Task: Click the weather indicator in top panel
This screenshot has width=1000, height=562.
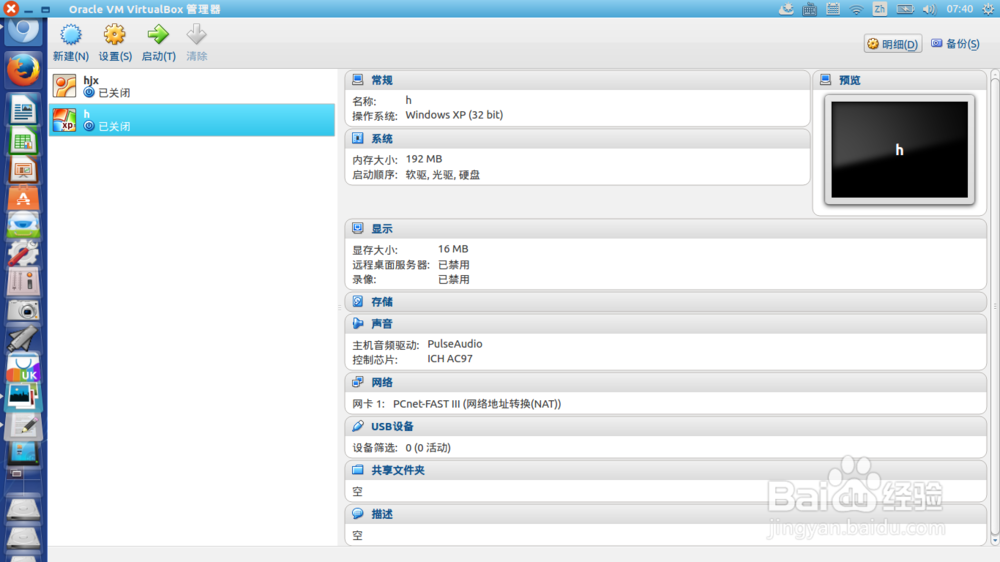Action: click(786, 9)
